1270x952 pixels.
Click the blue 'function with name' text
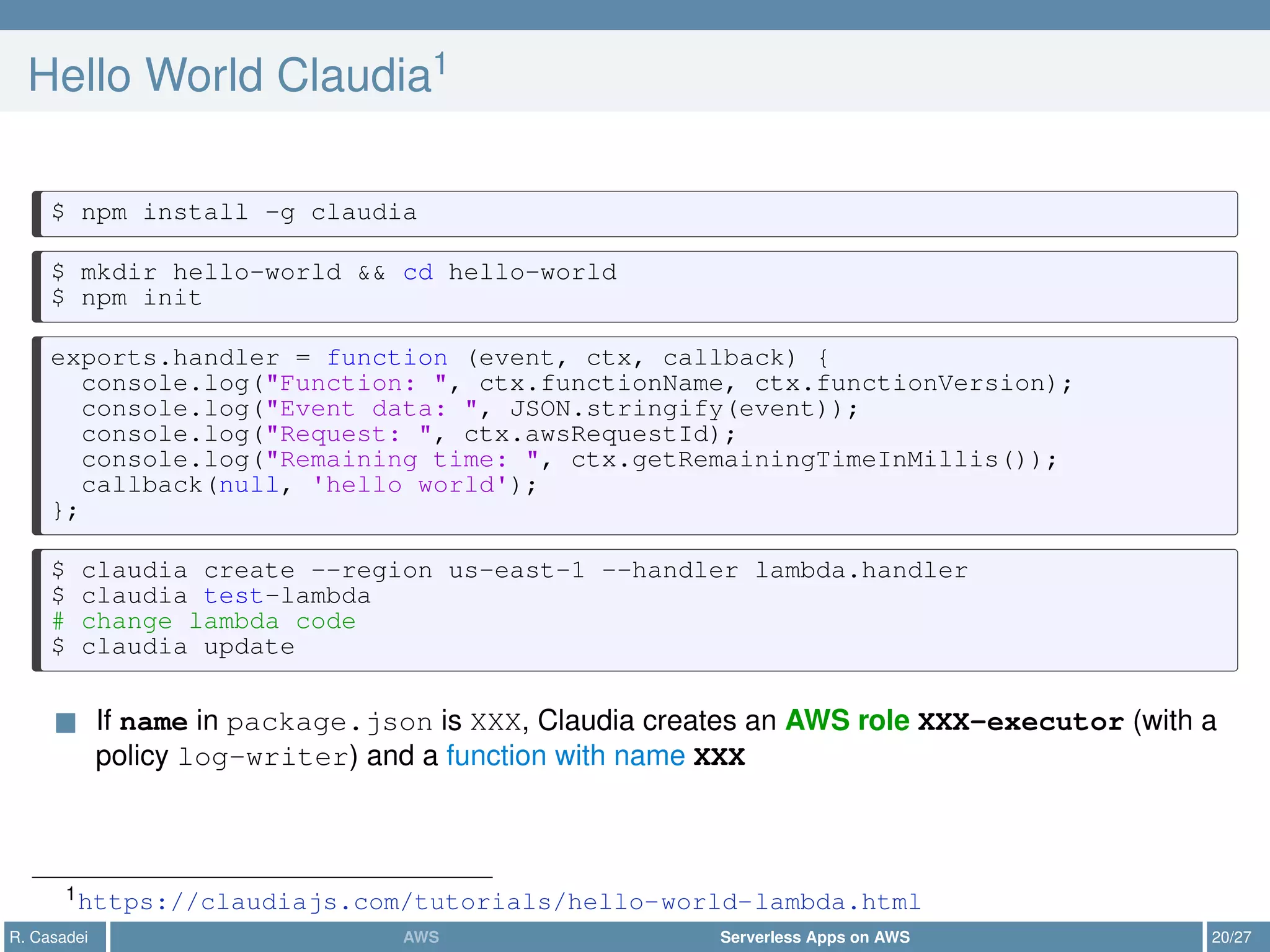pyautogui.click(x=566, y=756)
